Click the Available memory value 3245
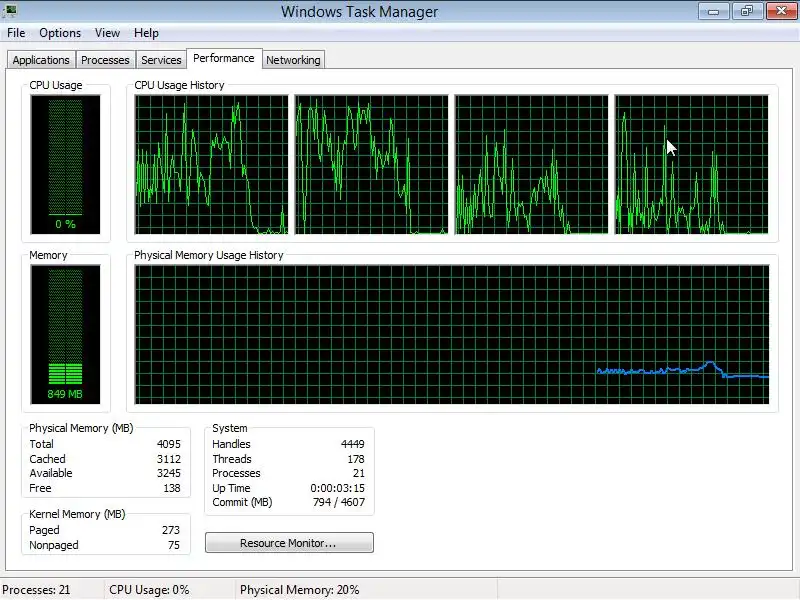The image size is (800, 600). point(169,473)
